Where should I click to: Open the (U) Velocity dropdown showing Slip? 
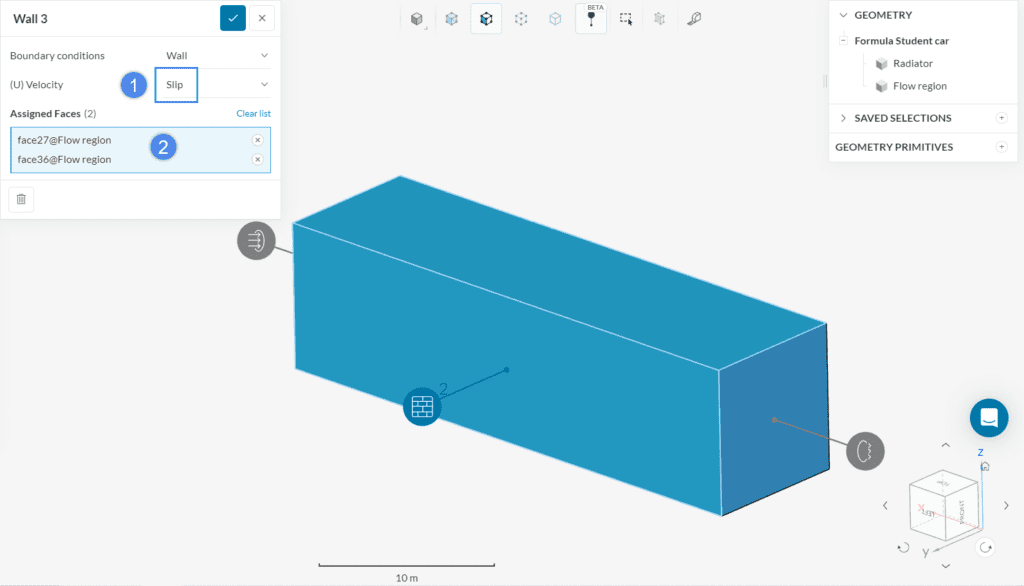tap(203, 85)
